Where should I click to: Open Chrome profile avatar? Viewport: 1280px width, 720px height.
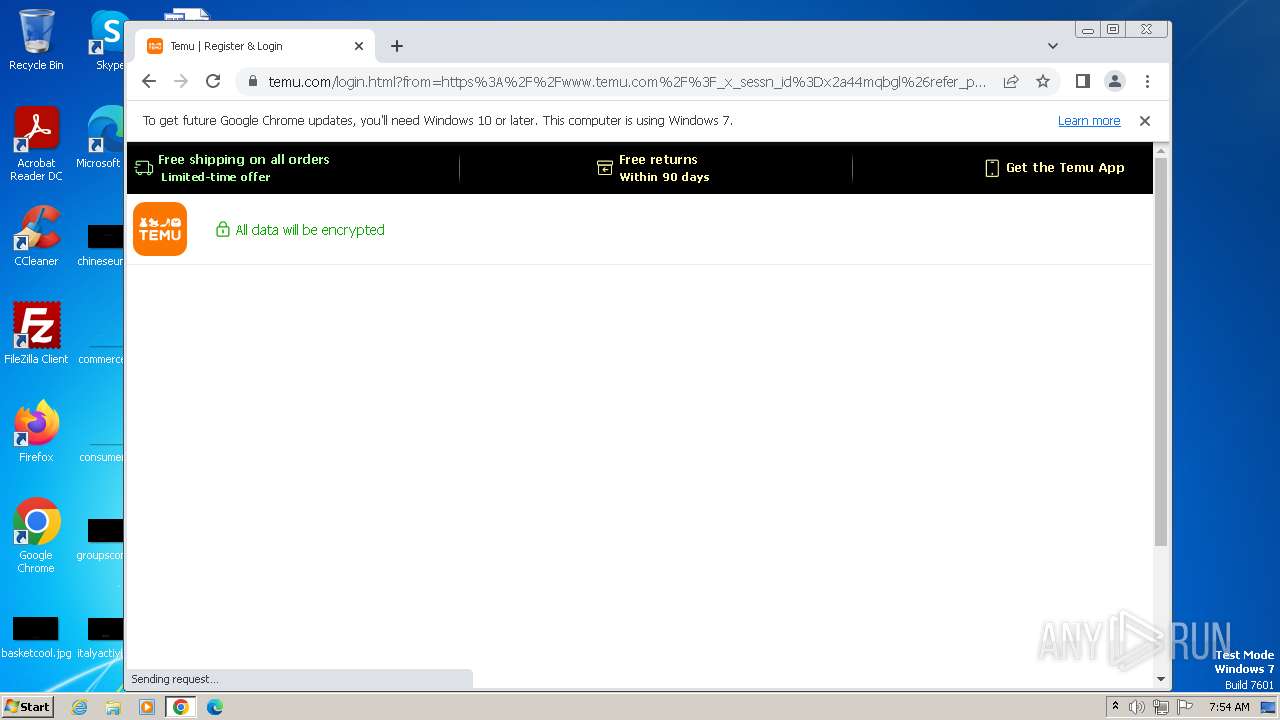(1115, 81)
